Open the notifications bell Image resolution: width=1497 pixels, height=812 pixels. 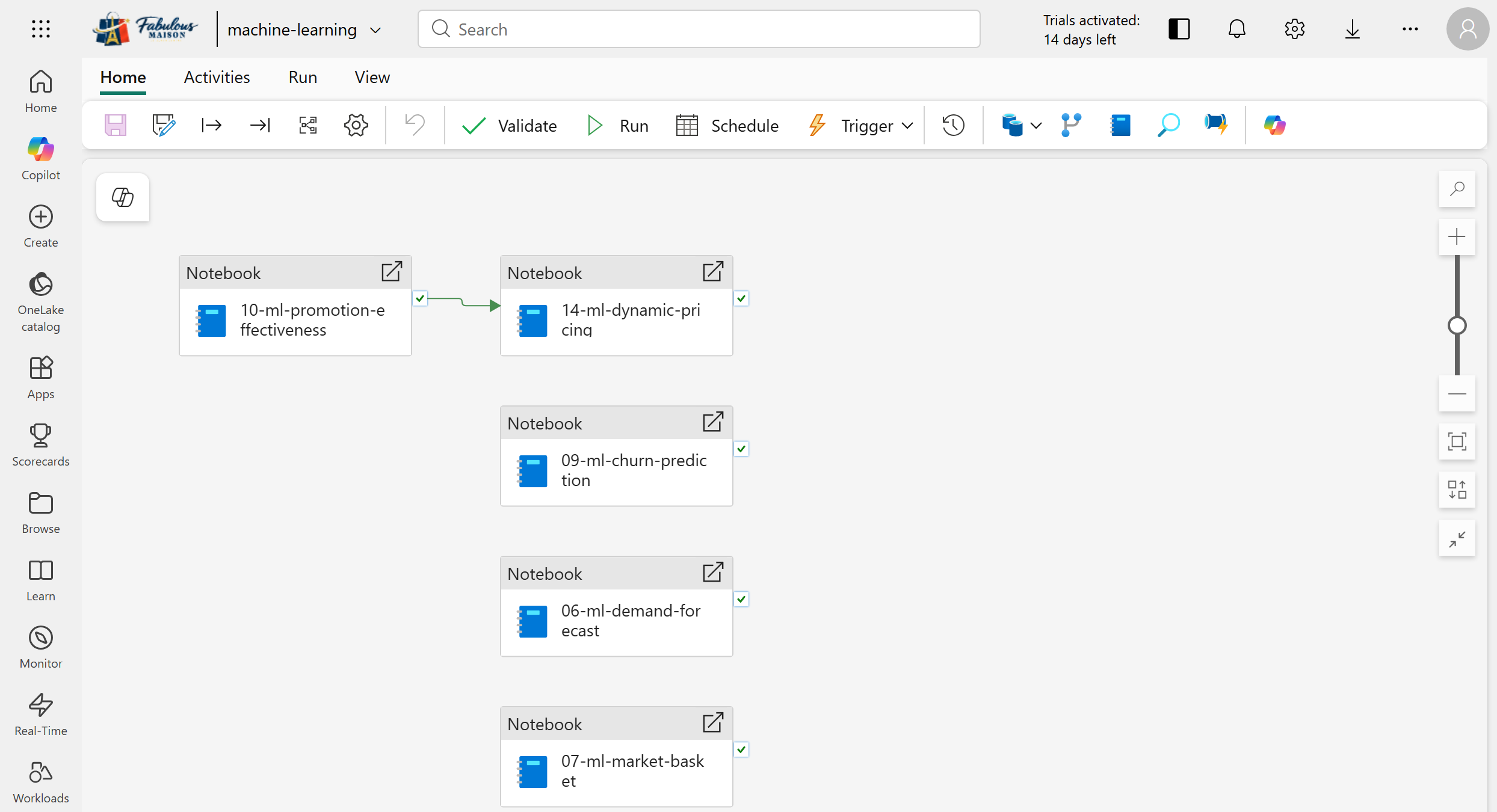point(1236,29)
